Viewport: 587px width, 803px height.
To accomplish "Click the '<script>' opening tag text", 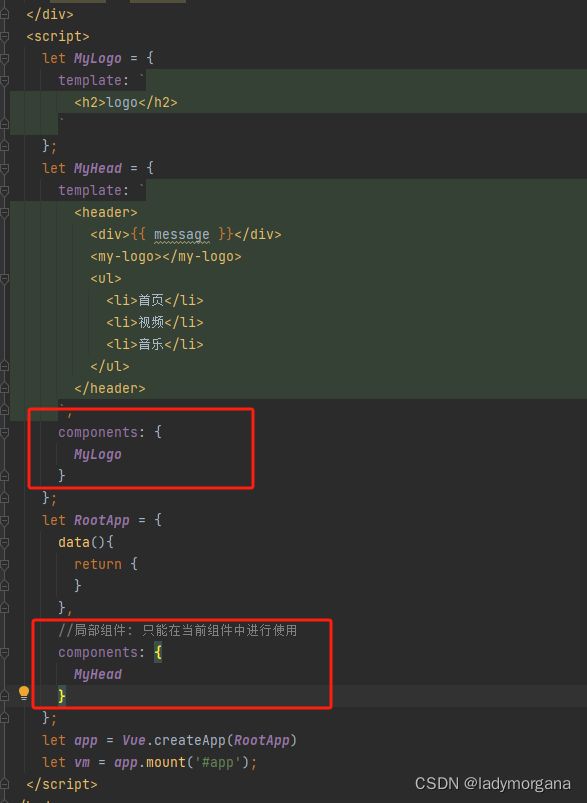I will 58,37.
